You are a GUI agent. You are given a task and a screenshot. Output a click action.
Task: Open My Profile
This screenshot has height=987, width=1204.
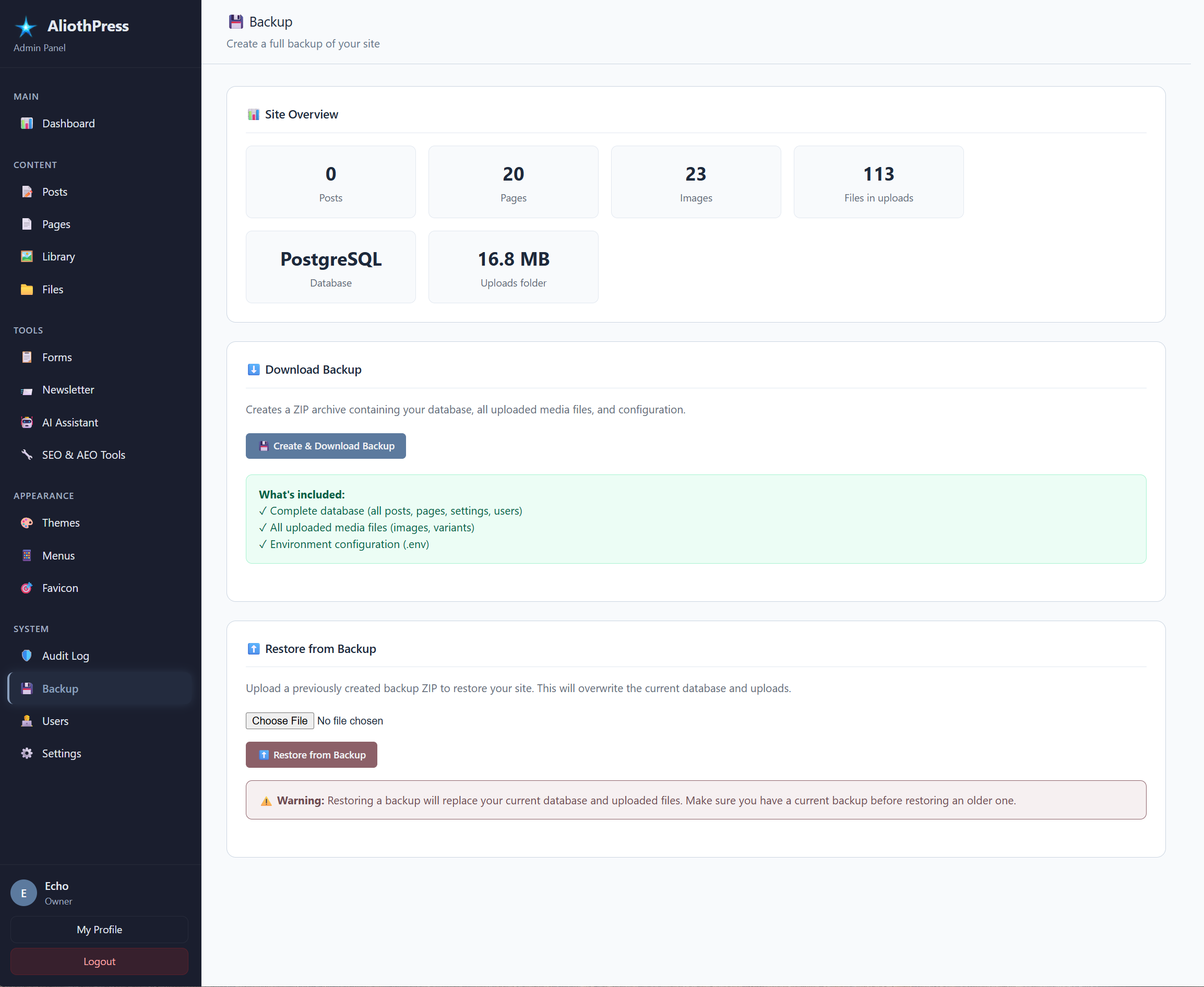pos(100,930)
